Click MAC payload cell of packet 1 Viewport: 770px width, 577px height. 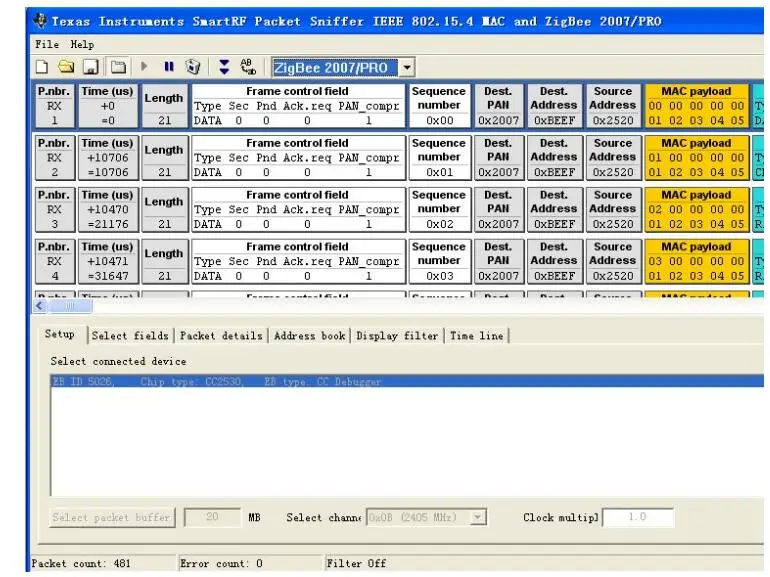point(696,106)
